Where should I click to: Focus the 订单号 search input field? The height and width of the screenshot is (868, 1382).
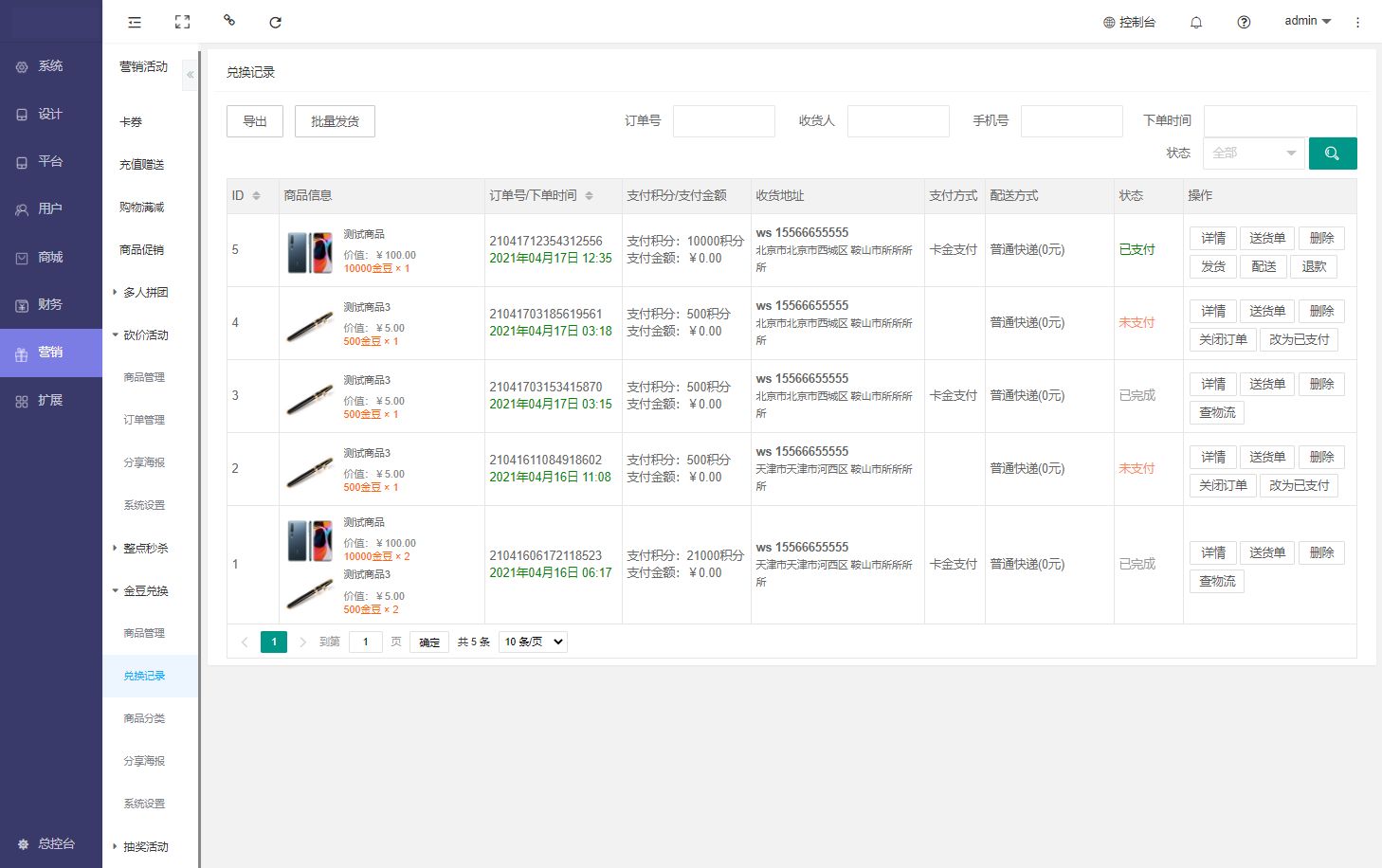pyautogui.click(x=723, y=121)
